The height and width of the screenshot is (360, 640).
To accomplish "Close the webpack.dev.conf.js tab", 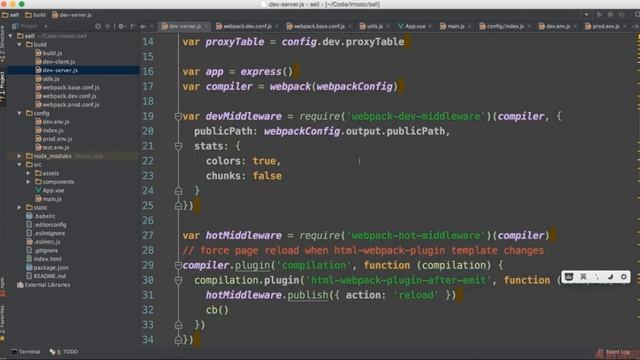I will click(277, 27).
